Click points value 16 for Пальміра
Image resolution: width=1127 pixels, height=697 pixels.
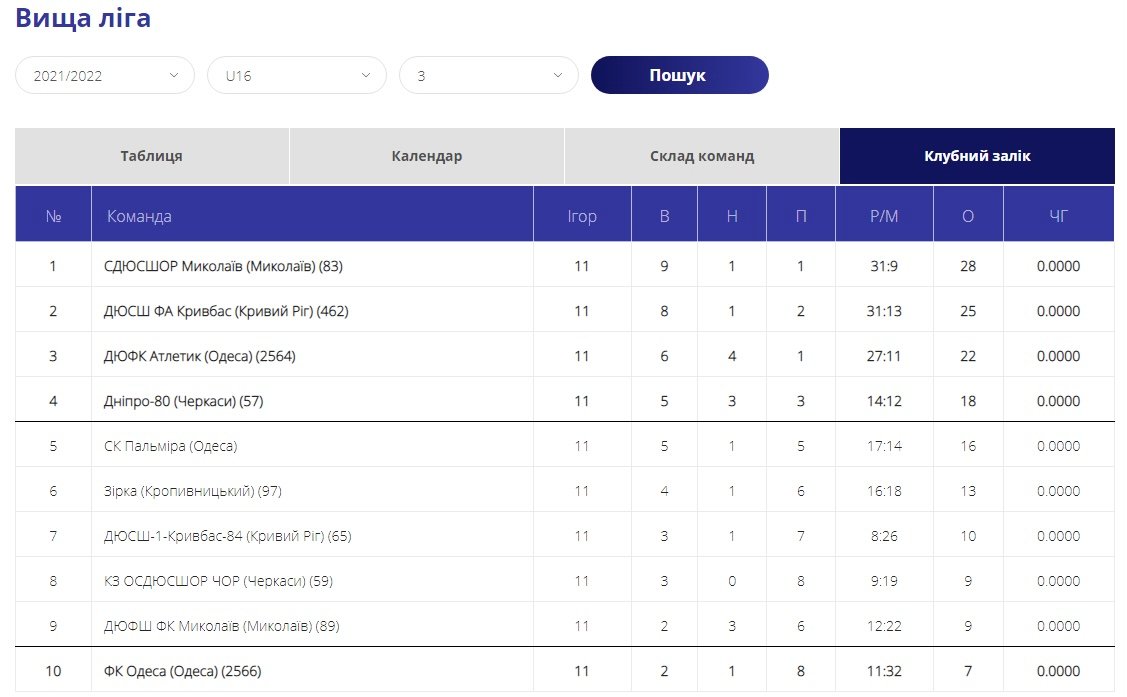[x=968, y=446]
